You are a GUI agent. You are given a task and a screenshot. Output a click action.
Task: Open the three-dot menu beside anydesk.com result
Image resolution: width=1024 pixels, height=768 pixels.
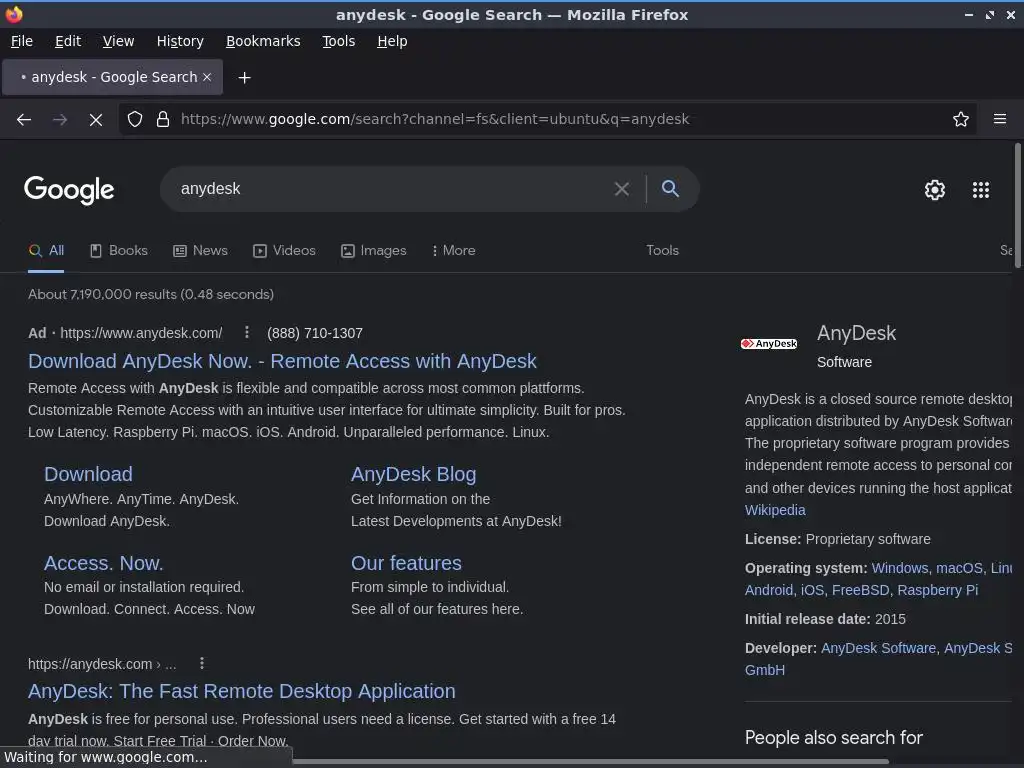click(x=202, y=664)
